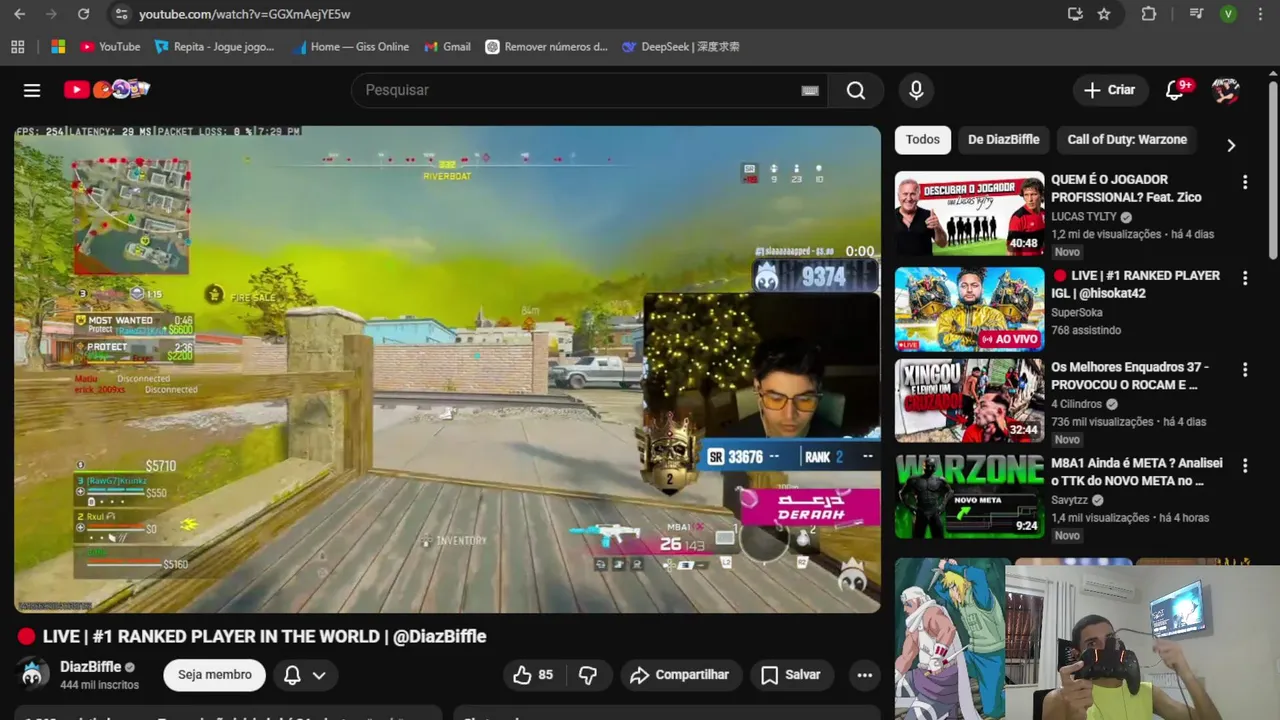The width and height of the screenshot is (1280, 720).
Task: Click the Os Melhores Enquadros 37 title
Action: [x=1130, y=376]
